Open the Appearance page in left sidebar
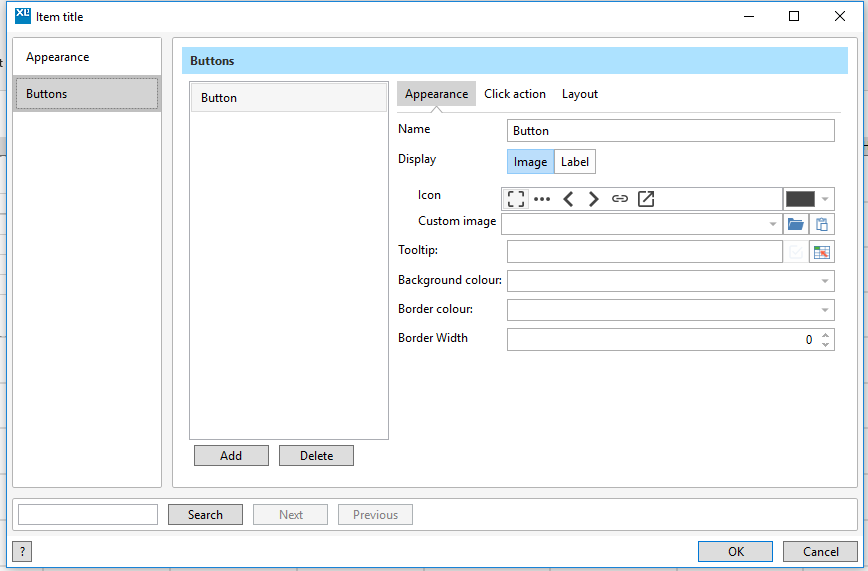868x571 pixels. (87, 57)
